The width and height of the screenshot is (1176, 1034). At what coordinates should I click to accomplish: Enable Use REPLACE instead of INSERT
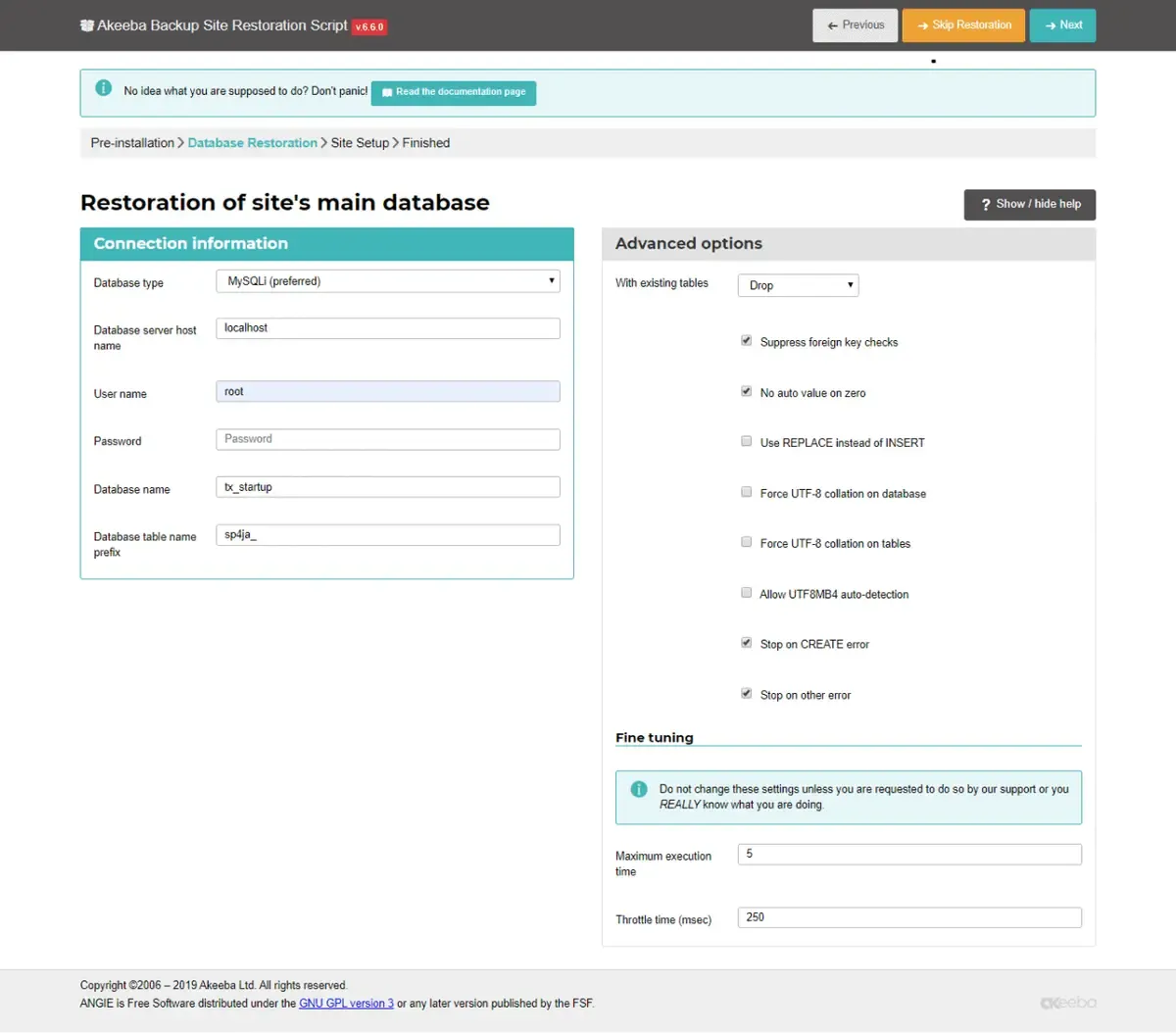(747, 441)
